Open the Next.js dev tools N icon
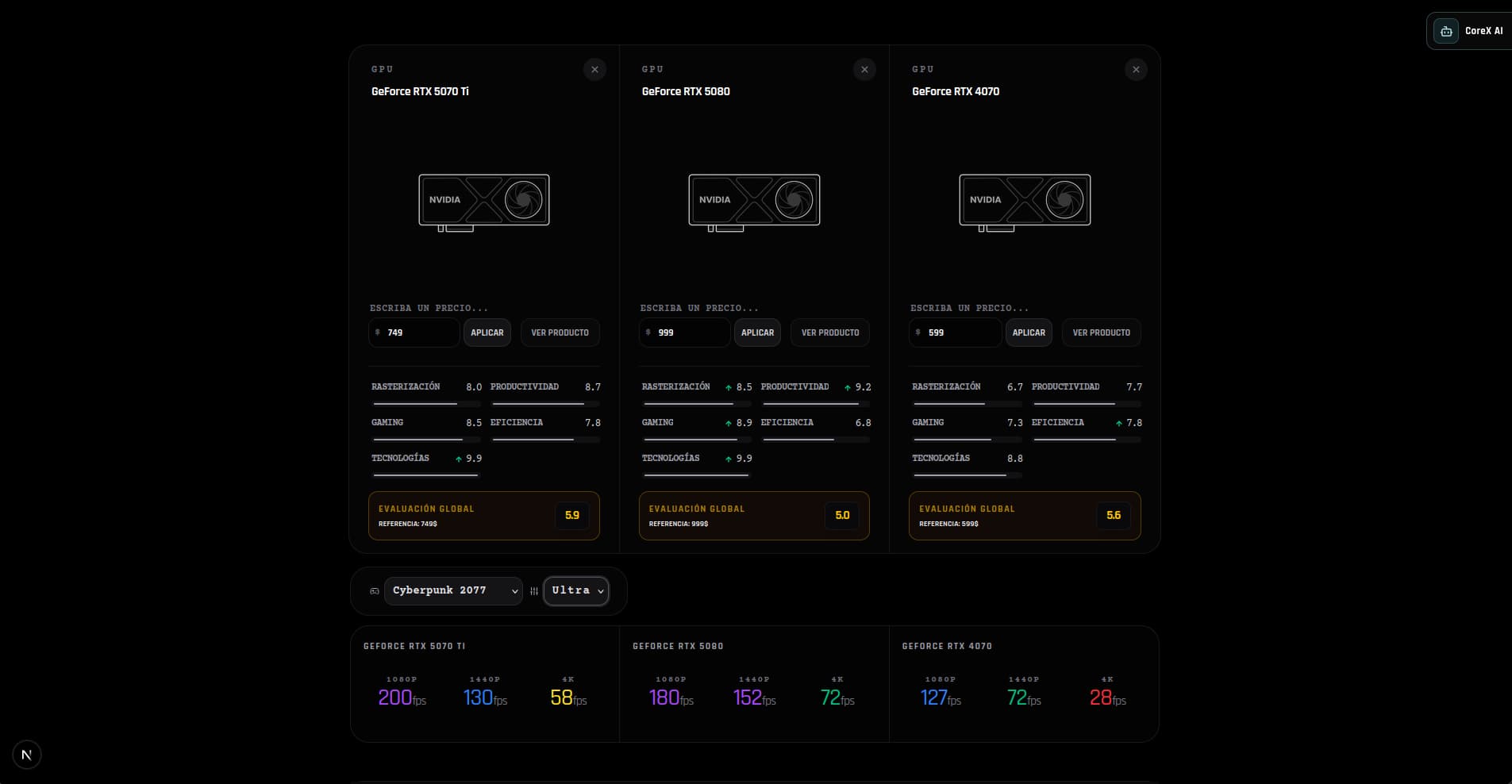1512x784 pixels. click(x=27, y=755)
